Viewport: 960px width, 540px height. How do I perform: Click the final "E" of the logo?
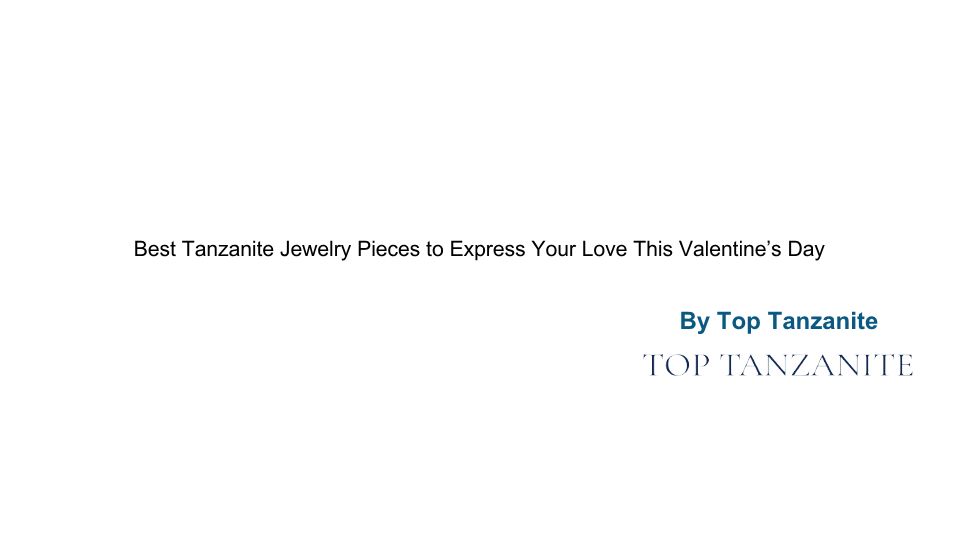(x=903, y=366)
